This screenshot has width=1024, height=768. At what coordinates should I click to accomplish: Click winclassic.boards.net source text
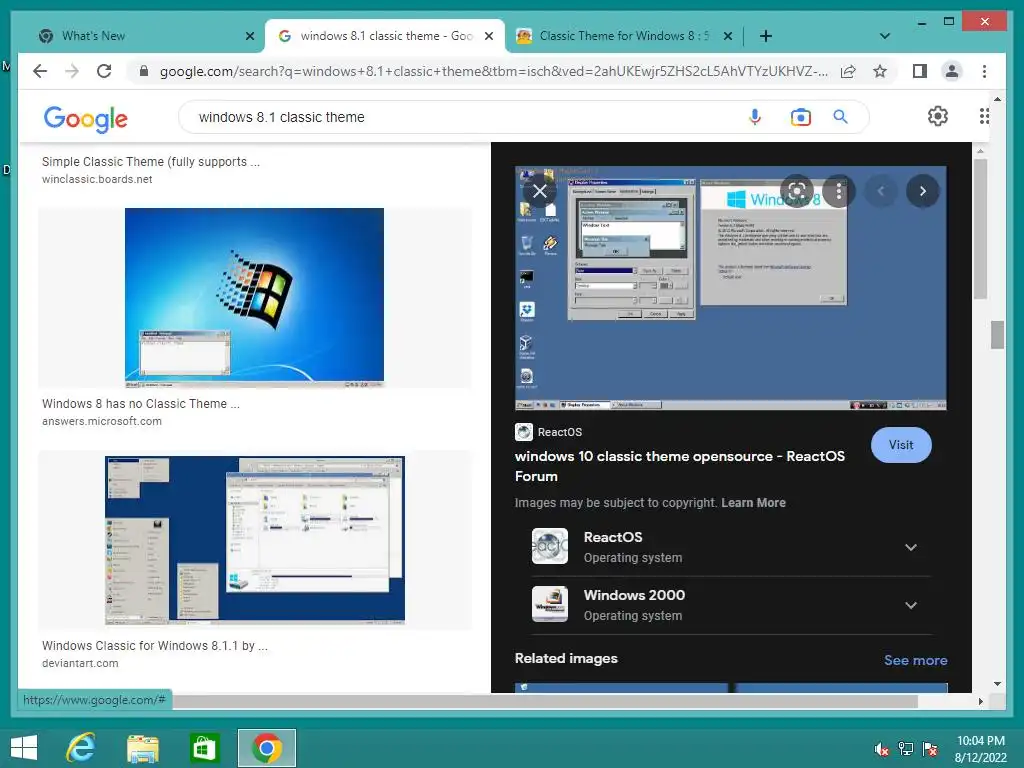tap(97, 179)
